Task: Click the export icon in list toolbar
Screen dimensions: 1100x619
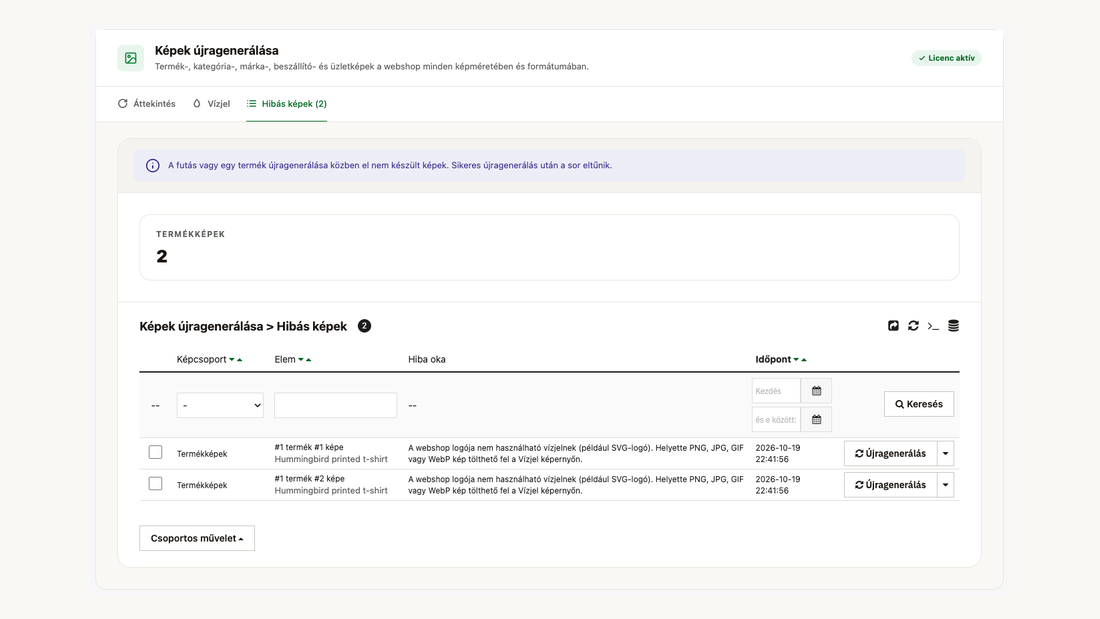Action: [893, 326]
